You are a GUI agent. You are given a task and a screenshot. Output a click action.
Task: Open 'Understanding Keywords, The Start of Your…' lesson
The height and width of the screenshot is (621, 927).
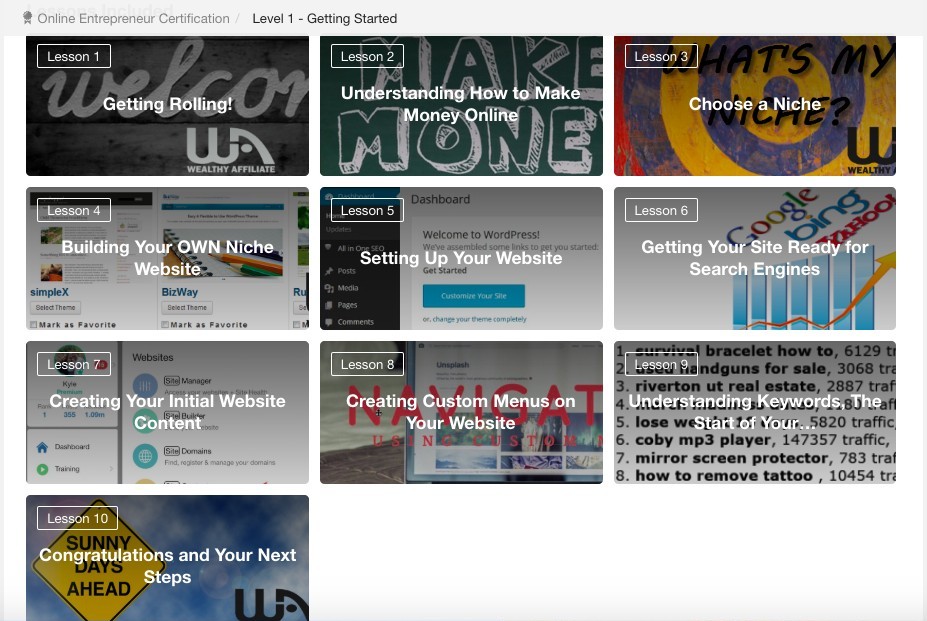(755, 412)
